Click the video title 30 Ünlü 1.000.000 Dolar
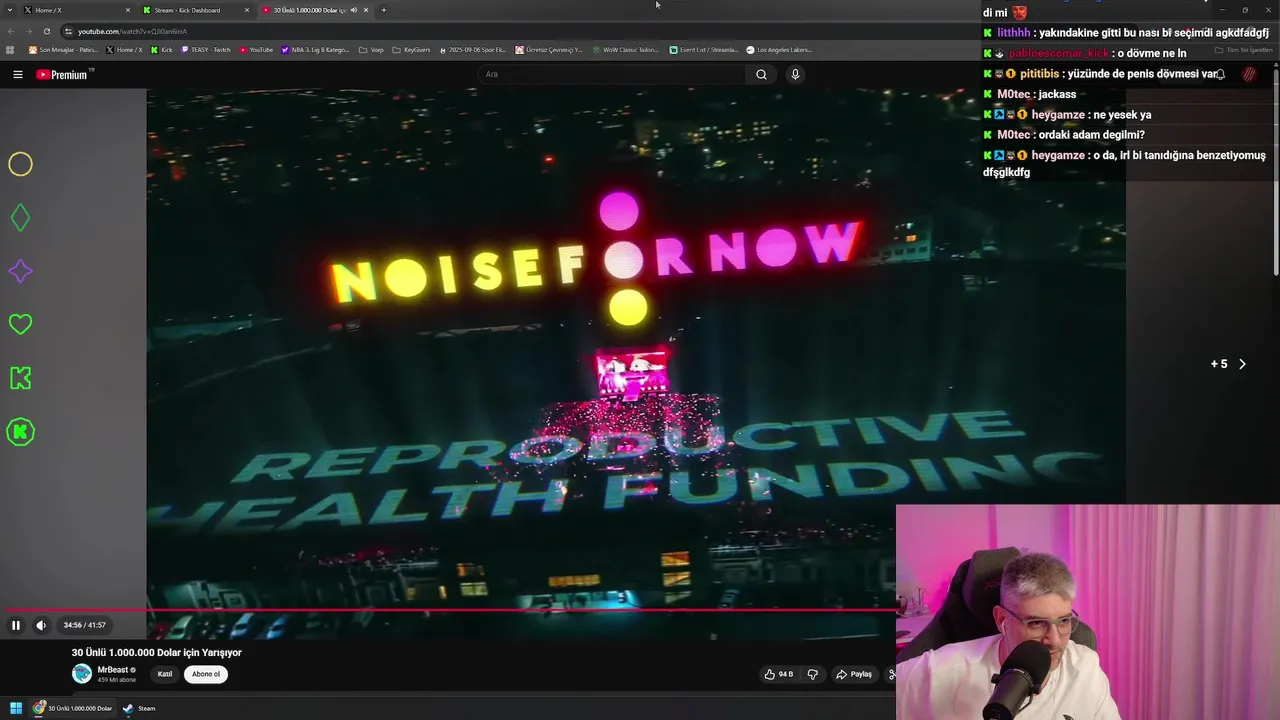Screen dimensions: 1280x720 (157, 652)
